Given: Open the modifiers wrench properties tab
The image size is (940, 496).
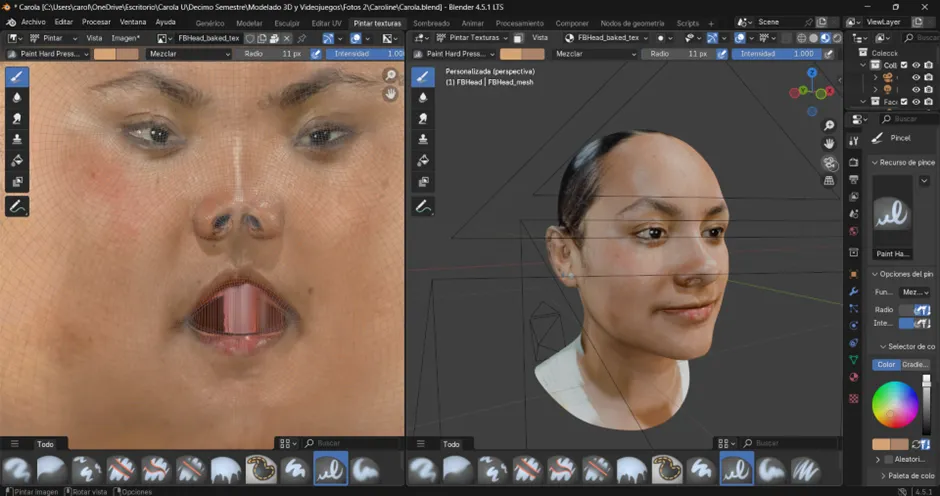Looking at the screenshot, I should click(x=853, y=291).
